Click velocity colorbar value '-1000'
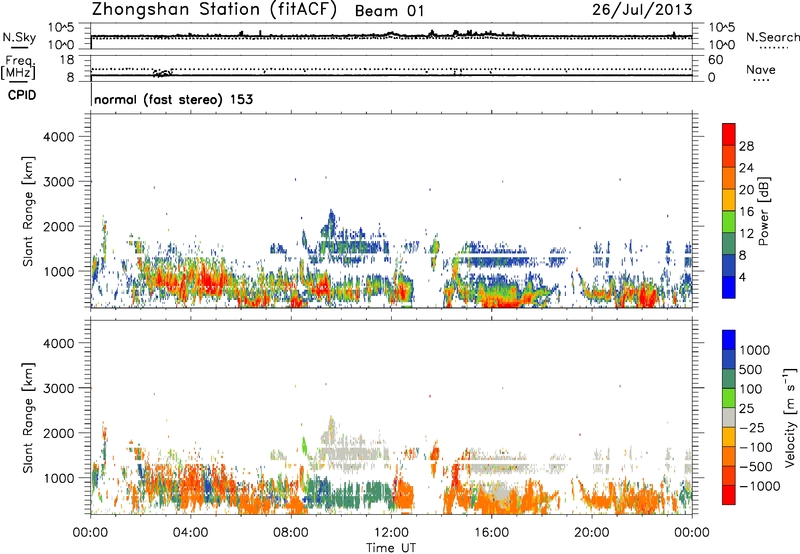The width and height of the screenshot is (800, 554). [x=759, y=486]
